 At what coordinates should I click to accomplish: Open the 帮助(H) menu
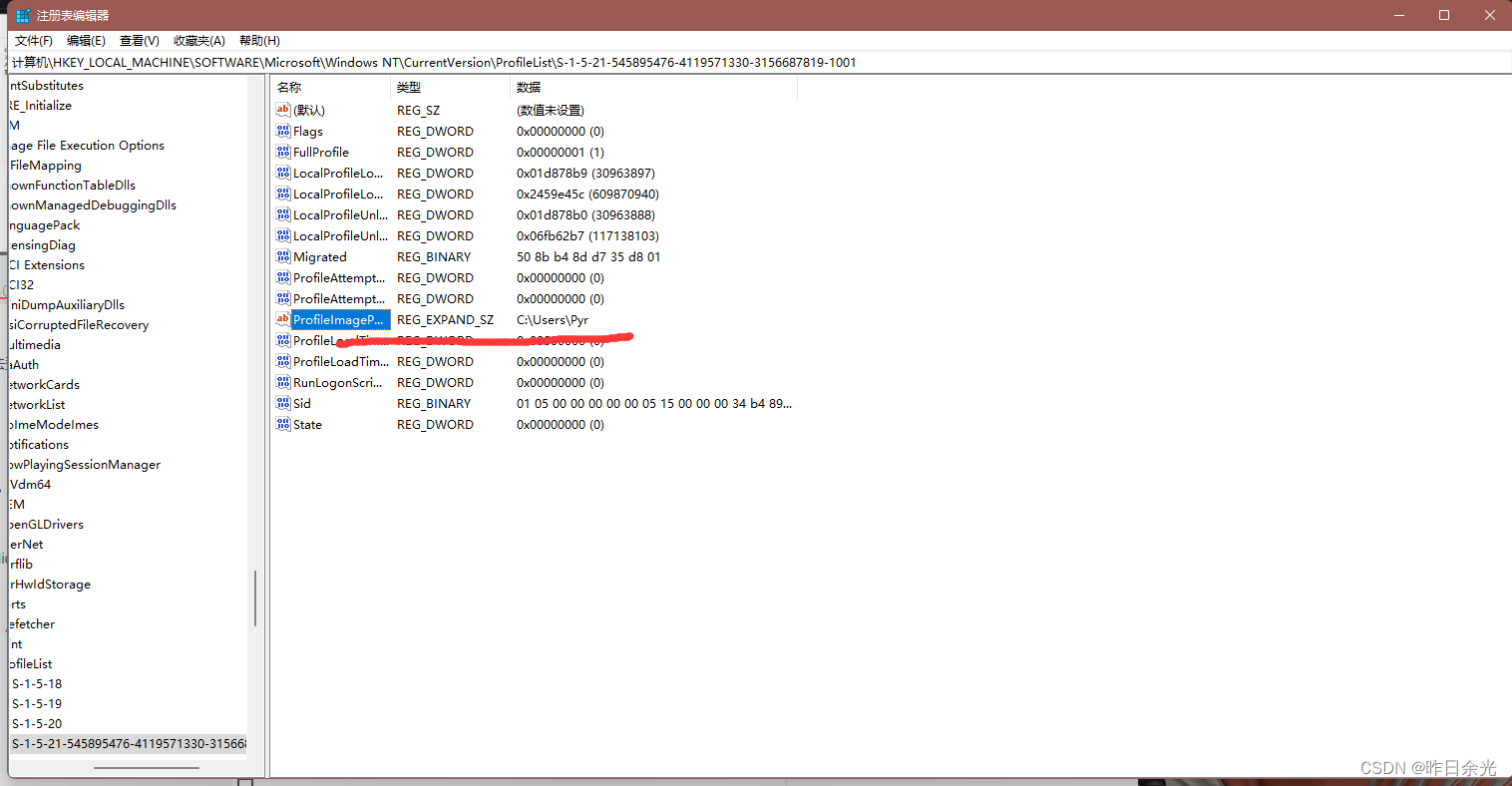click(x=259, y=41)
